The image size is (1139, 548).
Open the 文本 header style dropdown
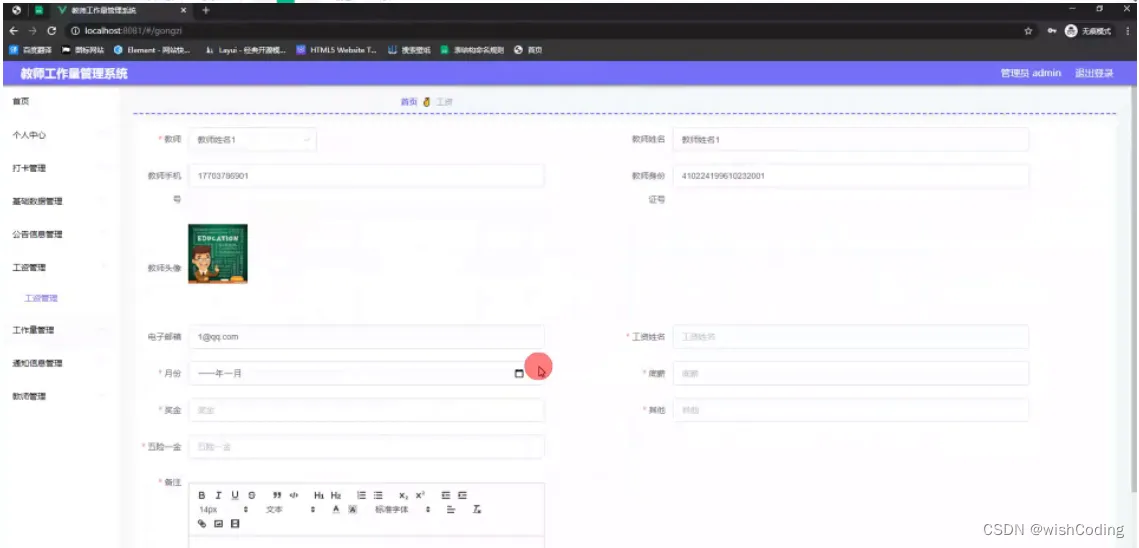point(290,509)
